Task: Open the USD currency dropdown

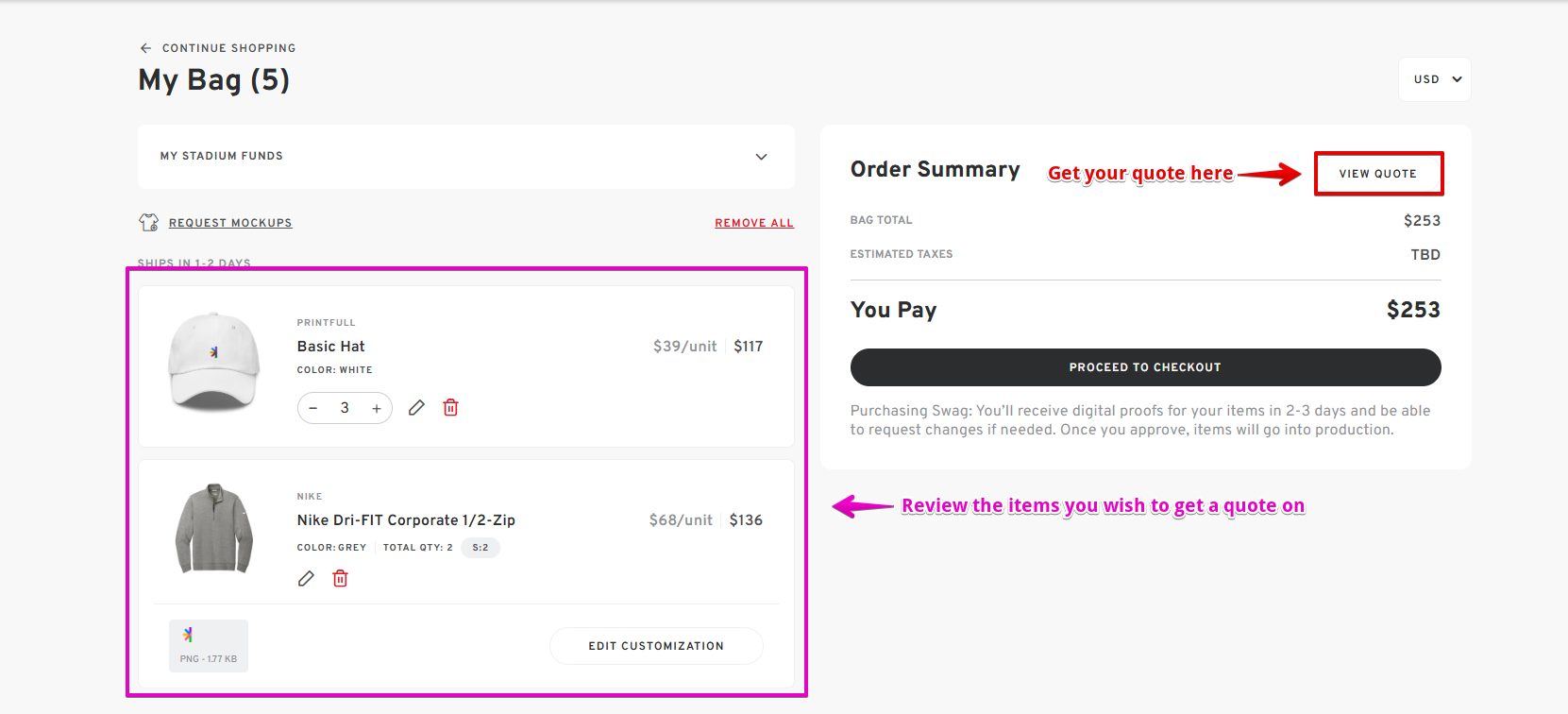Action: pos(1435,79)
